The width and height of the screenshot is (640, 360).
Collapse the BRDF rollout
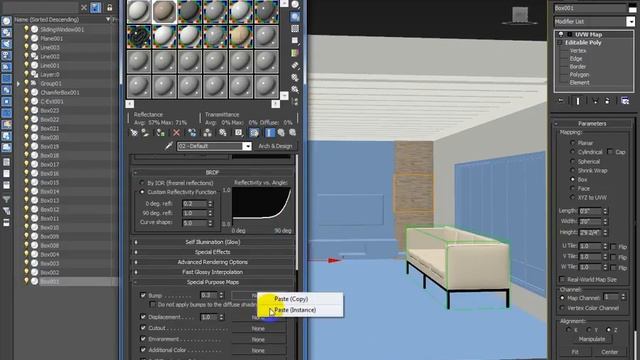point(212,172)
